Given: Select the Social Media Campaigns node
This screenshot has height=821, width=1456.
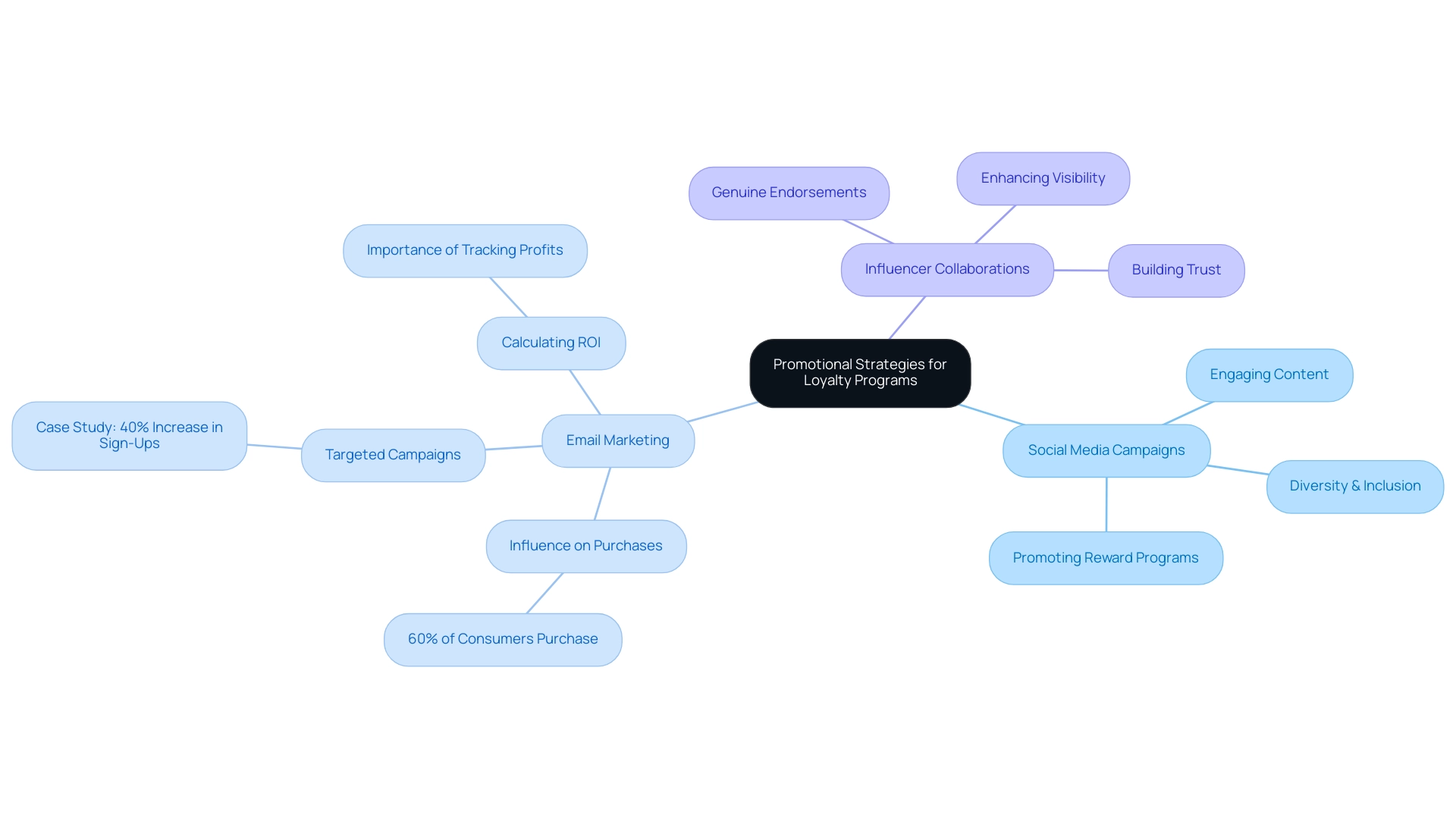Looking at the screenshot, I should (1107, 449).
